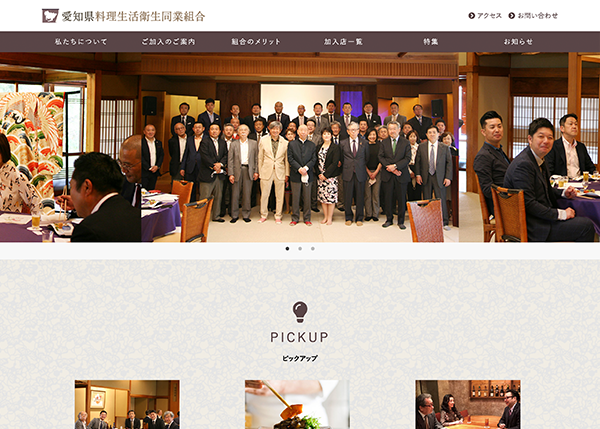Select the first slideshow dot

click(x=287, y=249)
